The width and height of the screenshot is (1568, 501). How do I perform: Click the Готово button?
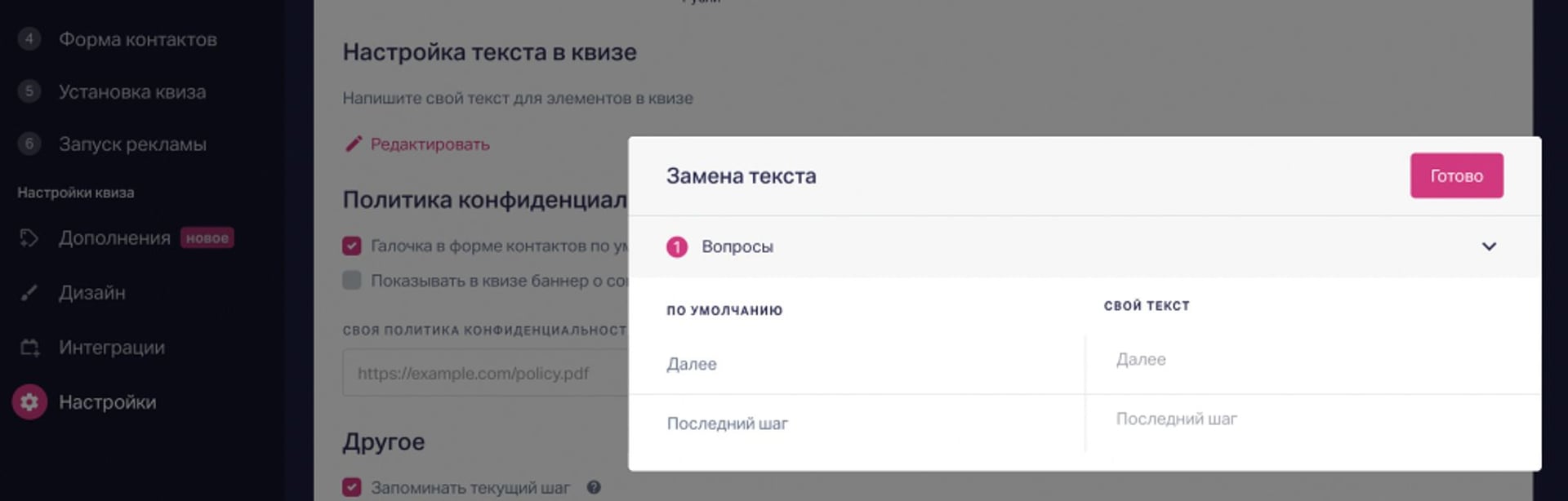[x=1456, y=175]
